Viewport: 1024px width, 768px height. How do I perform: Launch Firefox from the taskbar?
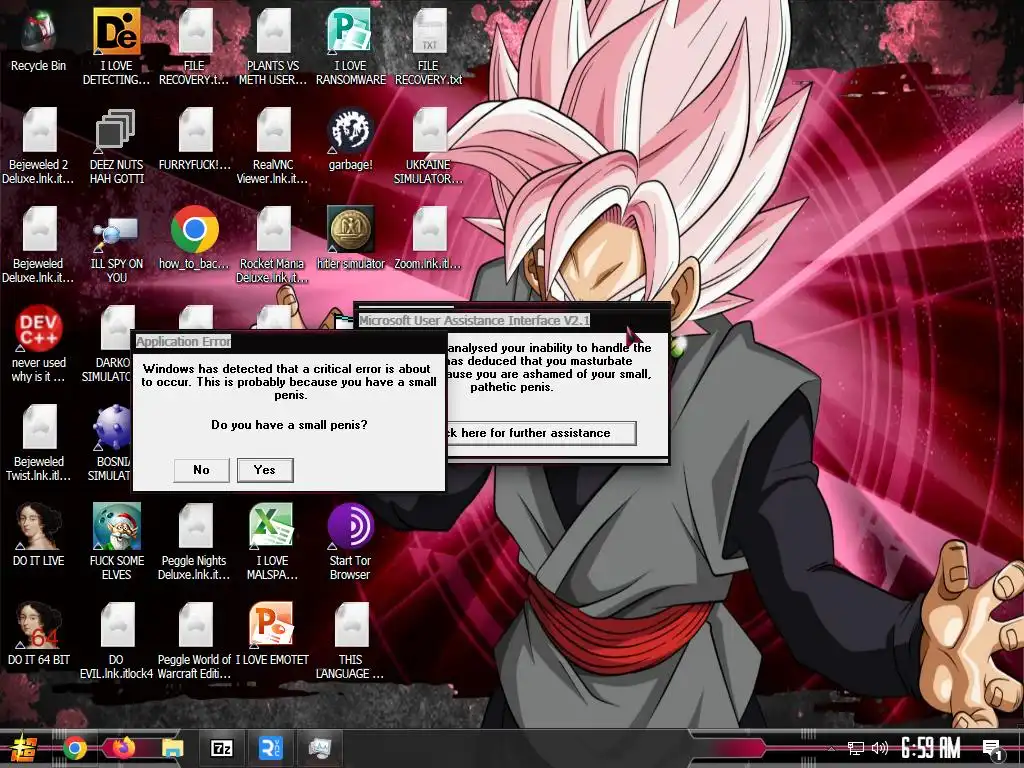123,748
